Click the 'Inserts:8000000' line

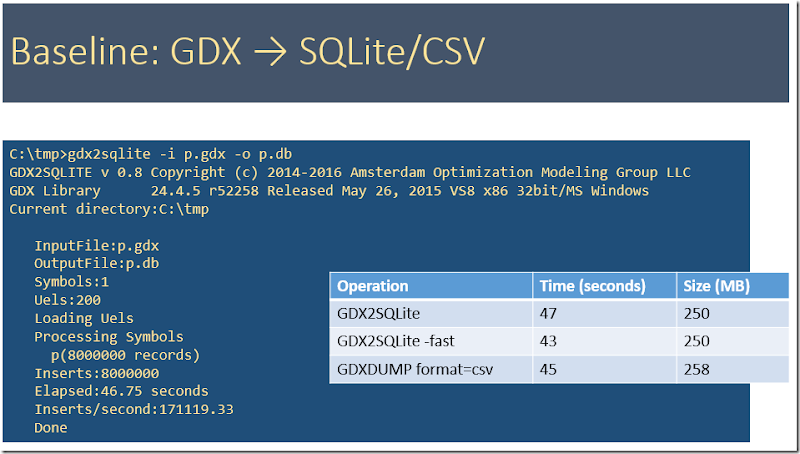(x=97, y=373)
